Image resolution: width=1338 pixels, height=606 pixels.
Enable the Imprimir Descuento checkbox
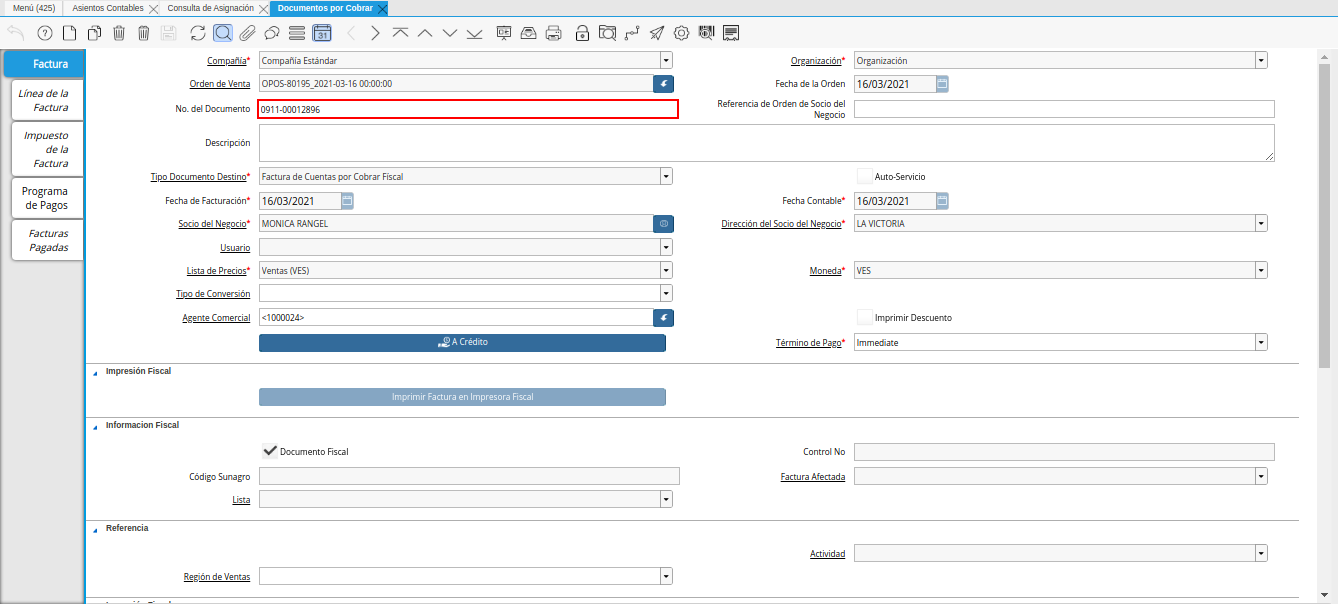click(x=865, y=318)
